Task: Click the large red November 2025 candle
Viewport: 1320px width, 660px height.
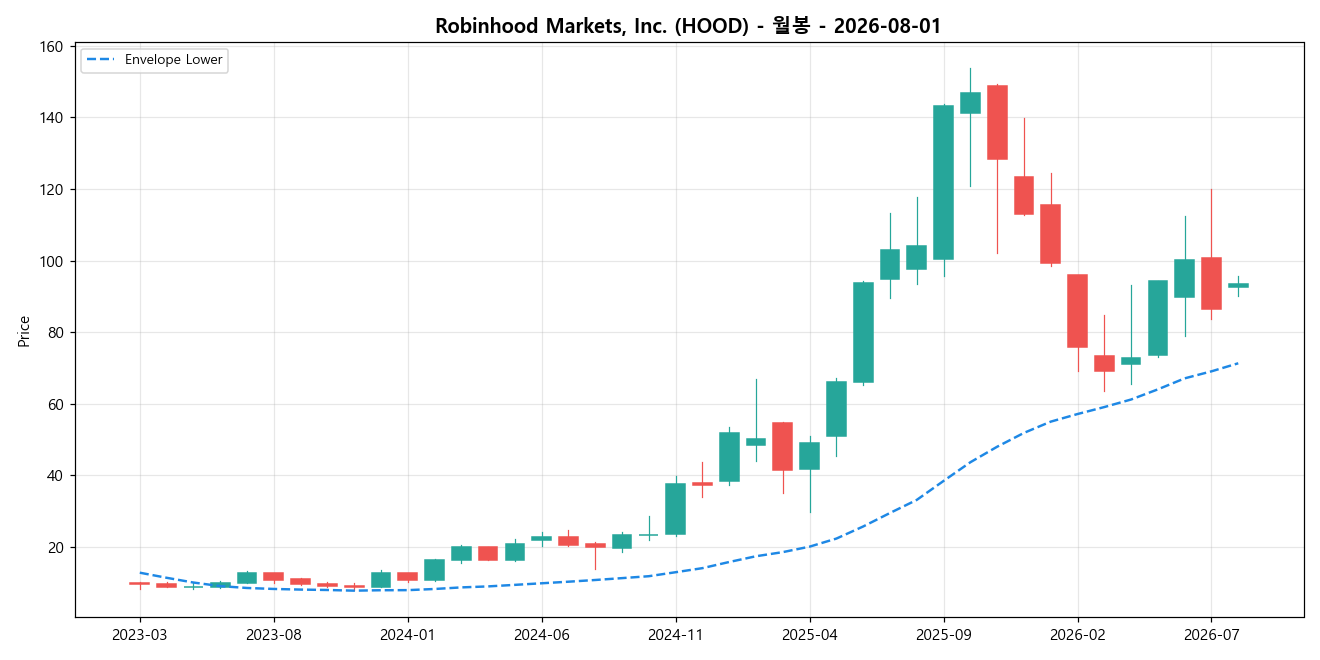Action: tap(997, 122)
